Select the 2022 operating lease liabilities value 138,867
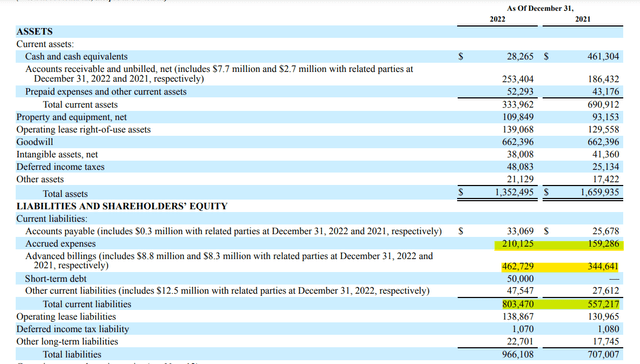640x364 pixels. [x=518, y=317]
